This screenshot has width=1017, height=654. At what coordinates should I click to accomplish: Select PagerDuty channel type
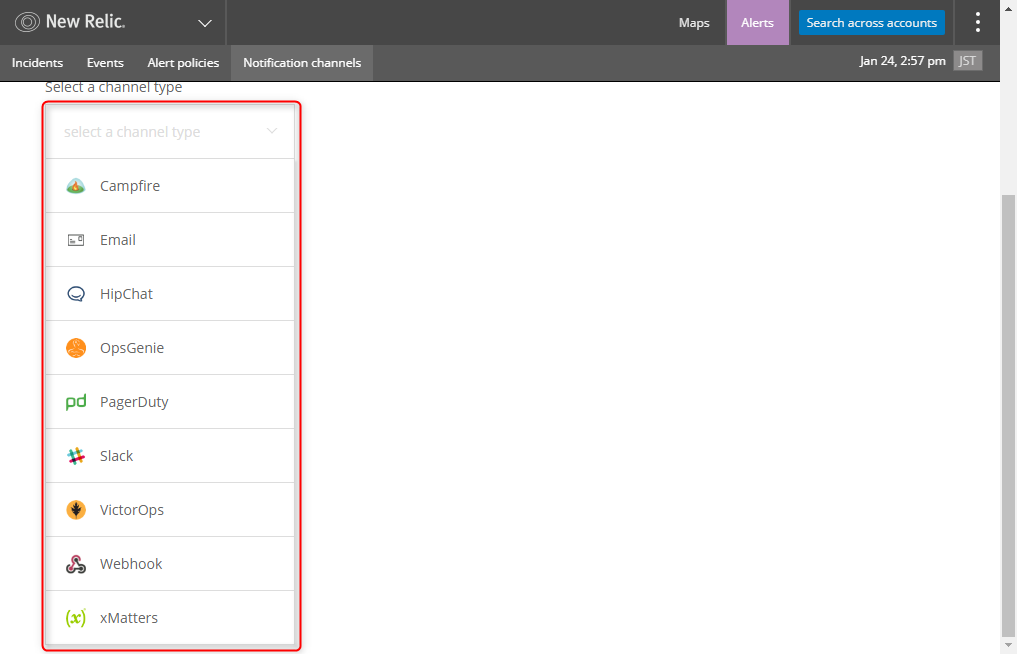pyautogui.click(x=170, y=402)
